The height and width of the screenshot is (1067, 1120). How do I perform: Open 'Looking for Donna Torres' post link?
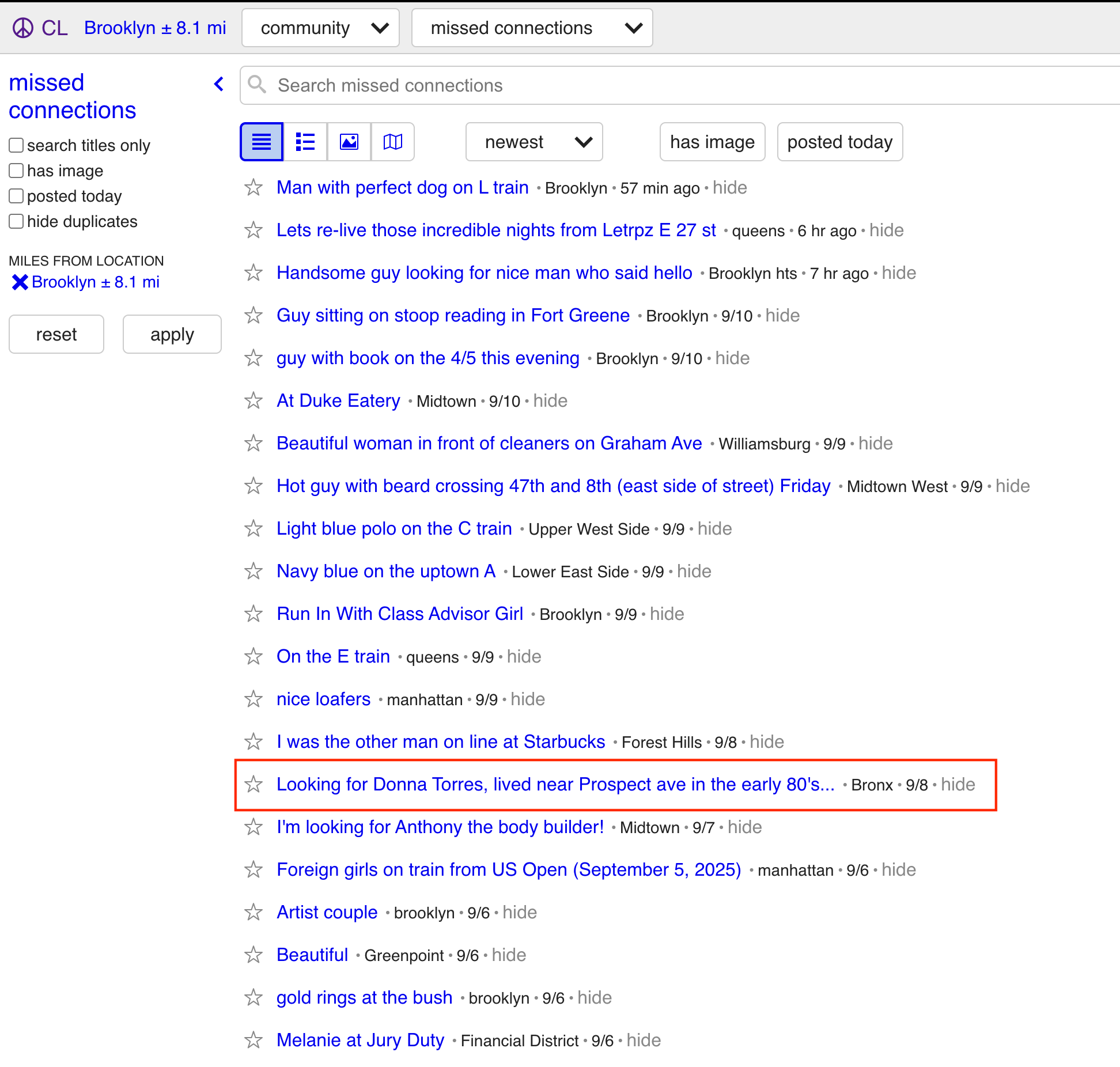coord(555,785)
